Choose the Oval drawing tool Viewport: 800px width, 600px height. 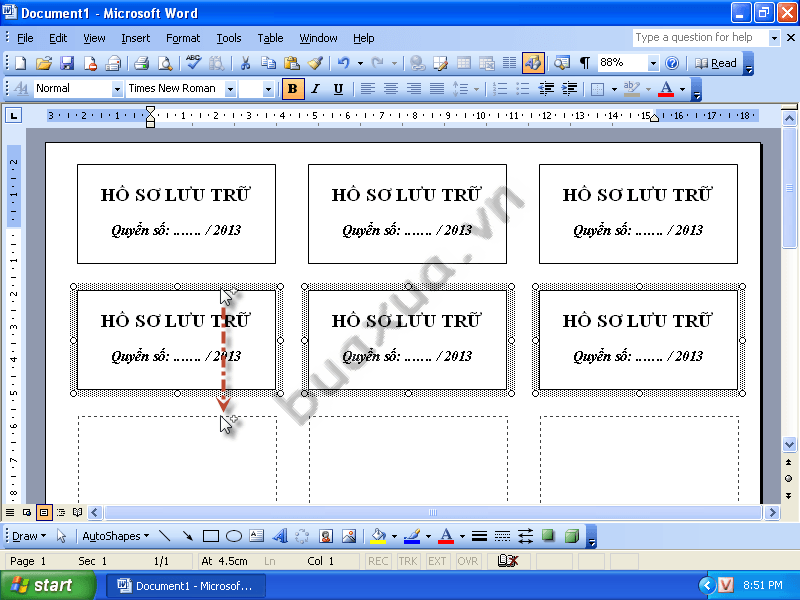[x=234, y=536]
